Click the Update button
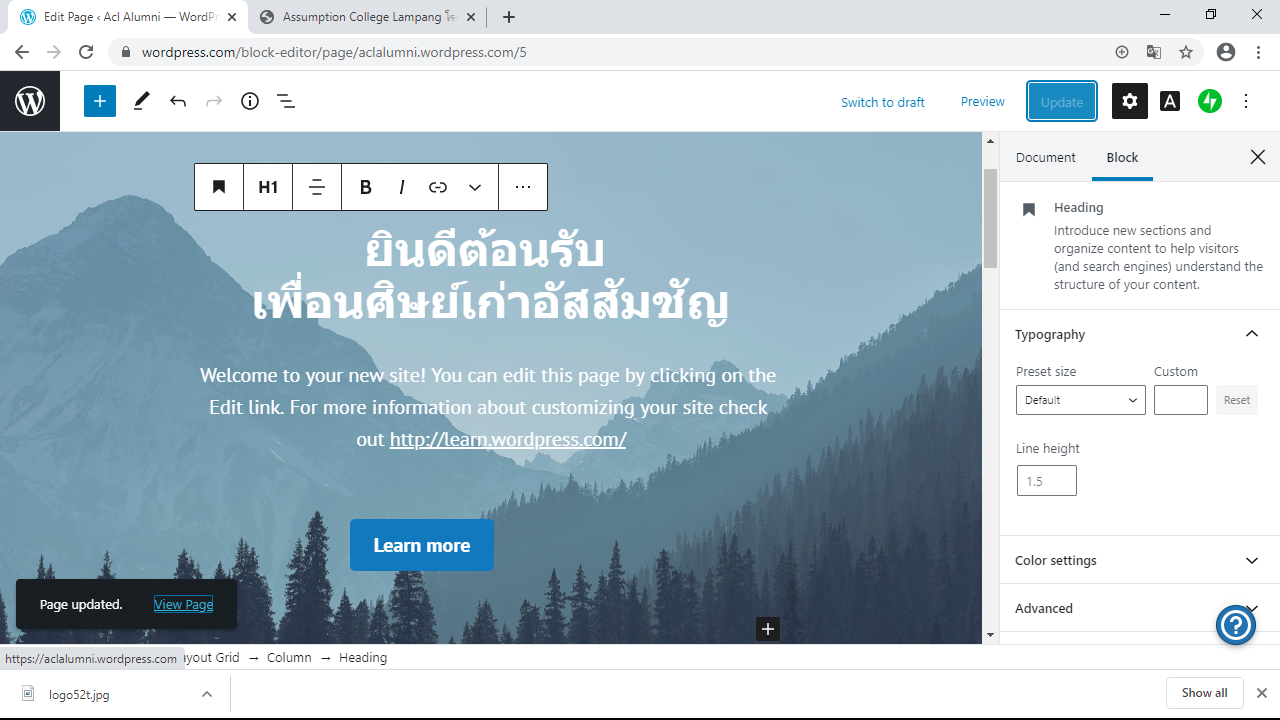 click(x=1062, y=101)
